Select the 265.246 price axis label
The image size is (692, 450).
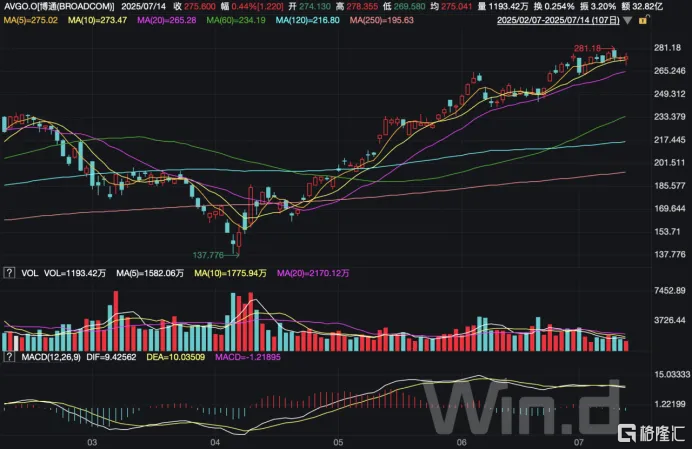[669, 71]
